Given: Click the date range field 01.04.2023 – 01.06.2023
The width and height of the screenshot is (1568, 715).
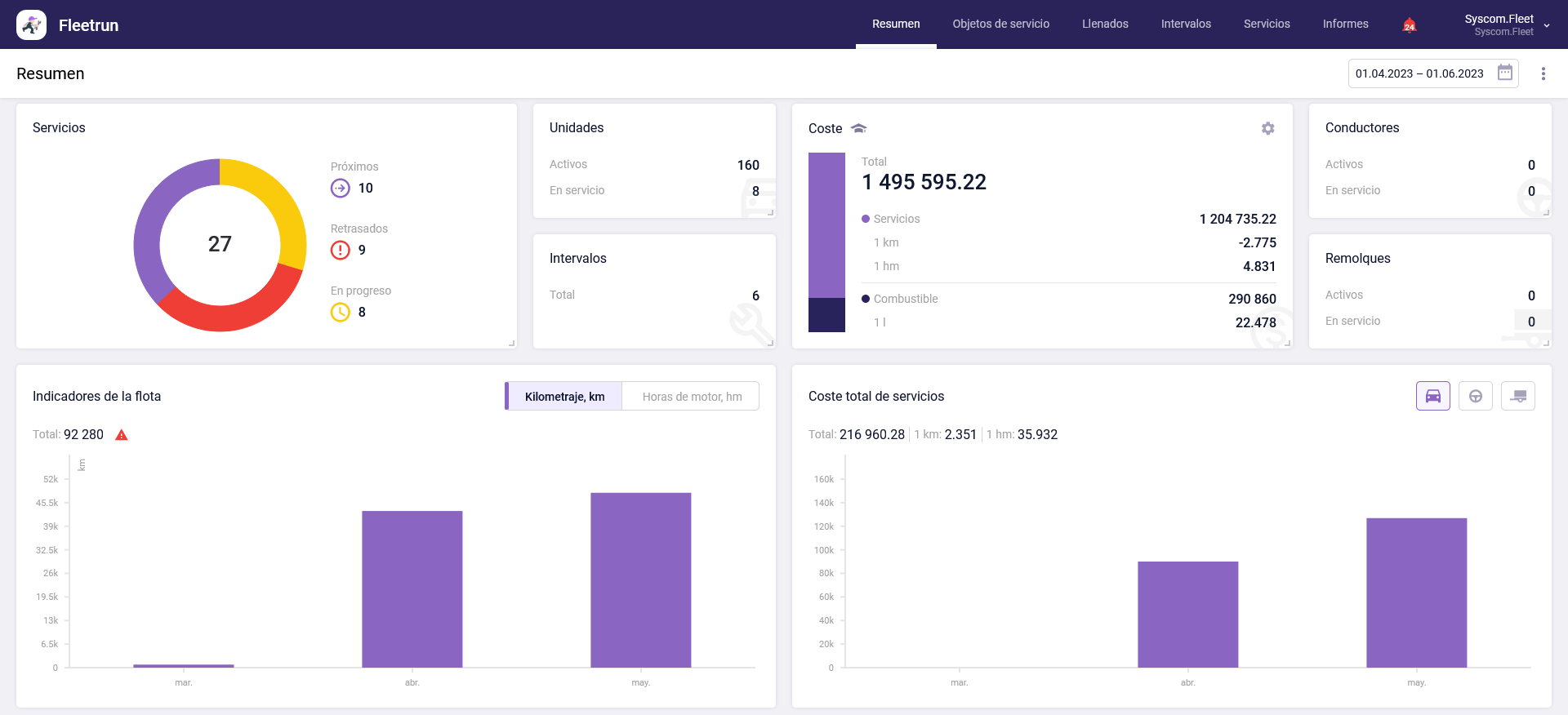Looking at the screenshot, I should [1419, 73].
